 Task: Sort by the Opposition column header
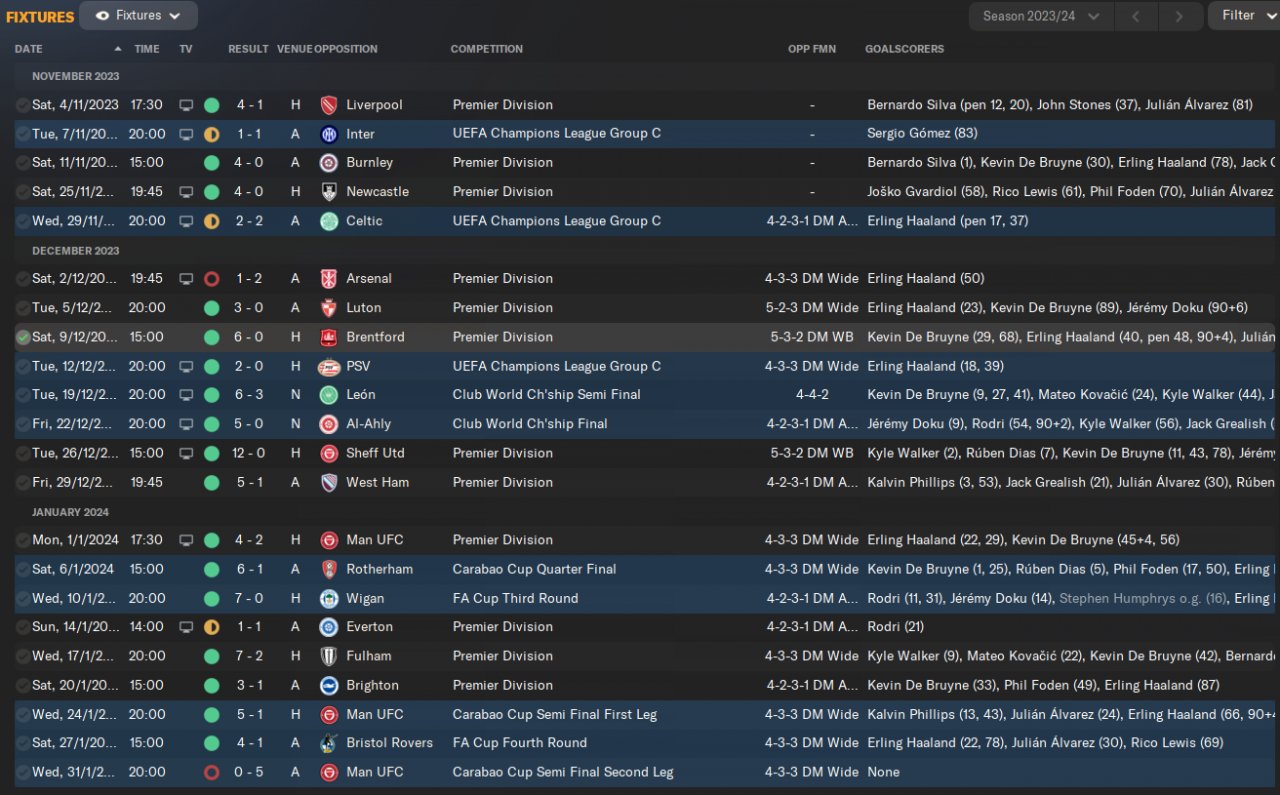pyautogui.click(x=346, y=49)
